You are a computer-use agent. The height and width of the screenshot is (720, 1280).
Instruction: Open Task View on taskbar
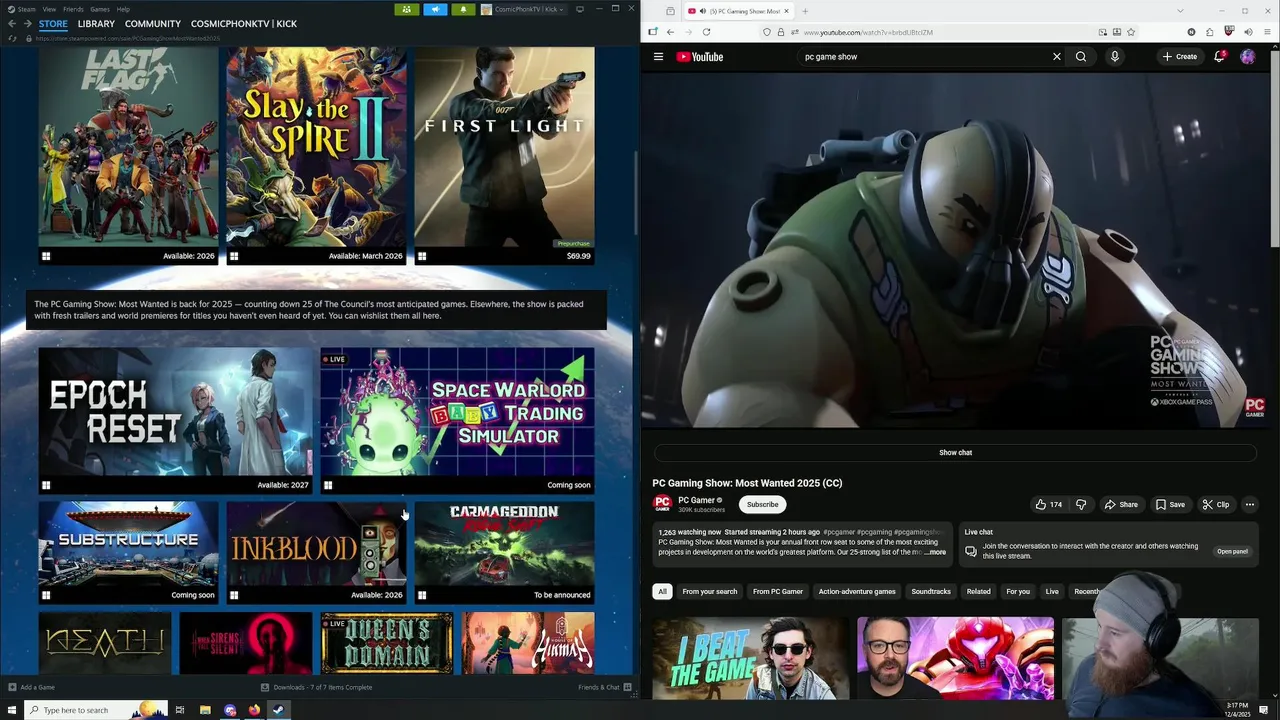[x=180, y=710]
